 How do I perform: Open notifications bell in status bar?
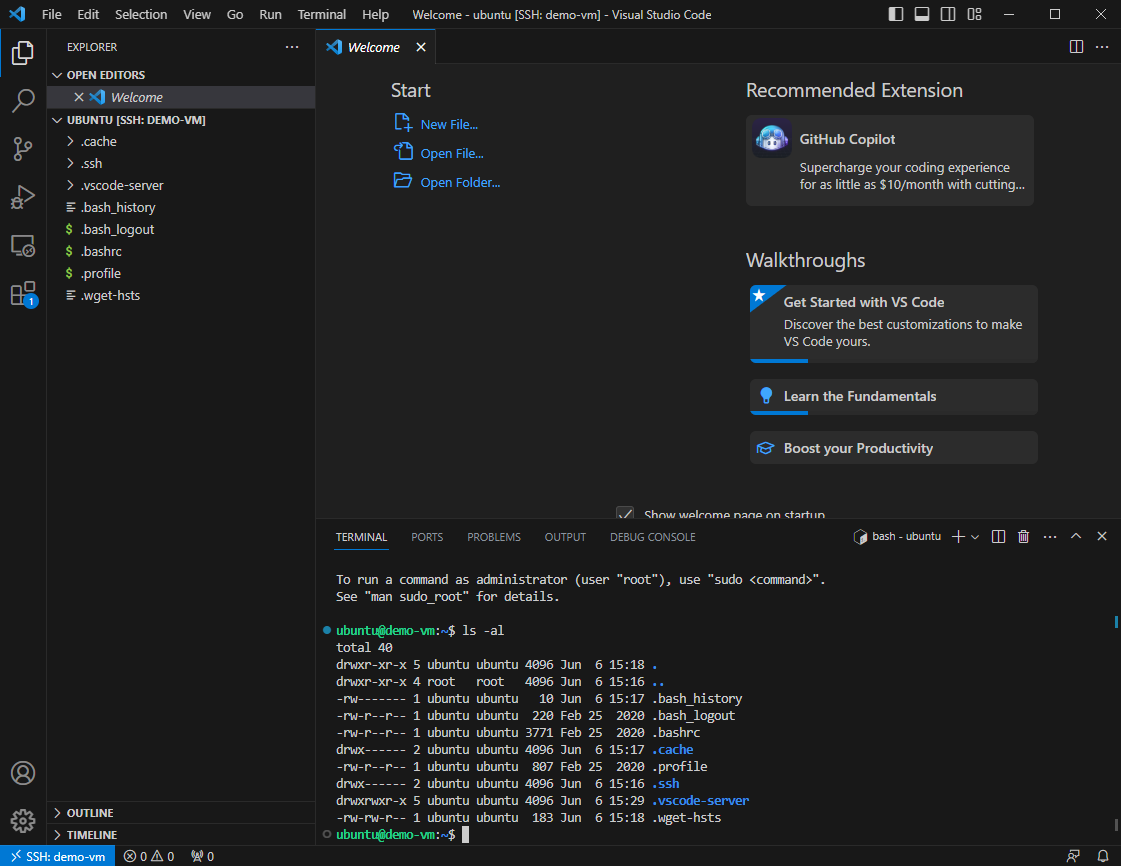pyautogui.click(x=1102, y=856)
